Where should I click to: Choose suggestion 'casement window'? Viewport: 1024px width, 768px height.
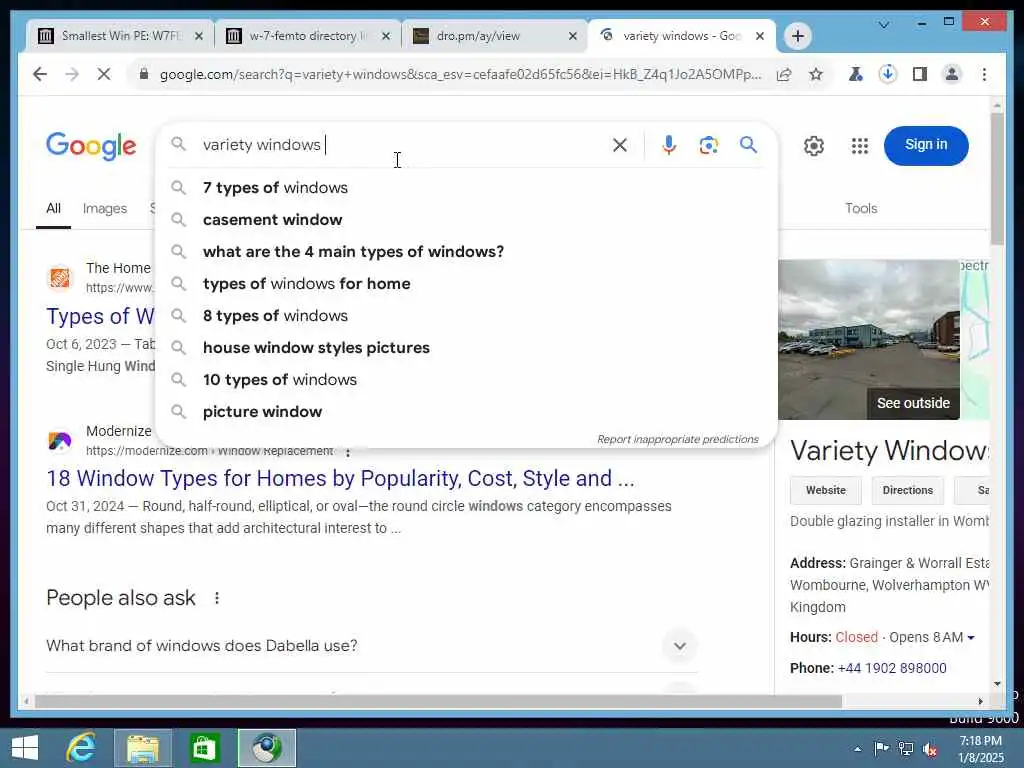[x=466, y=220]
